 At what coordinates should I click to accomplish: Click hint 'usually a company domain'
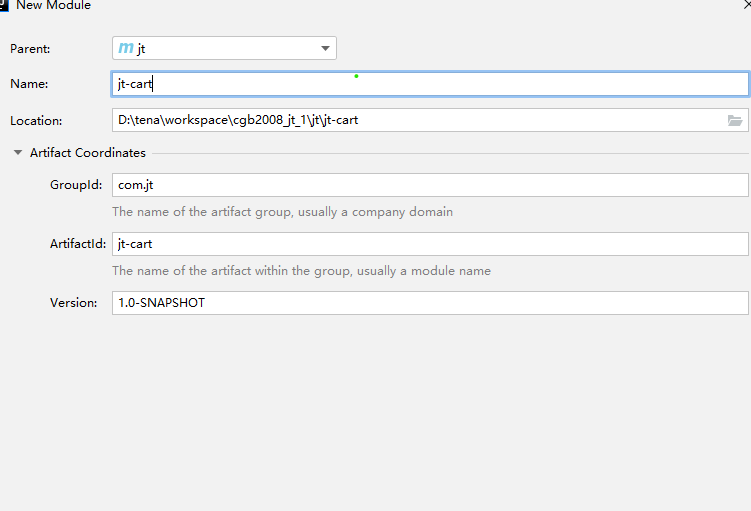pyautogui.click(x=375, y=212)
